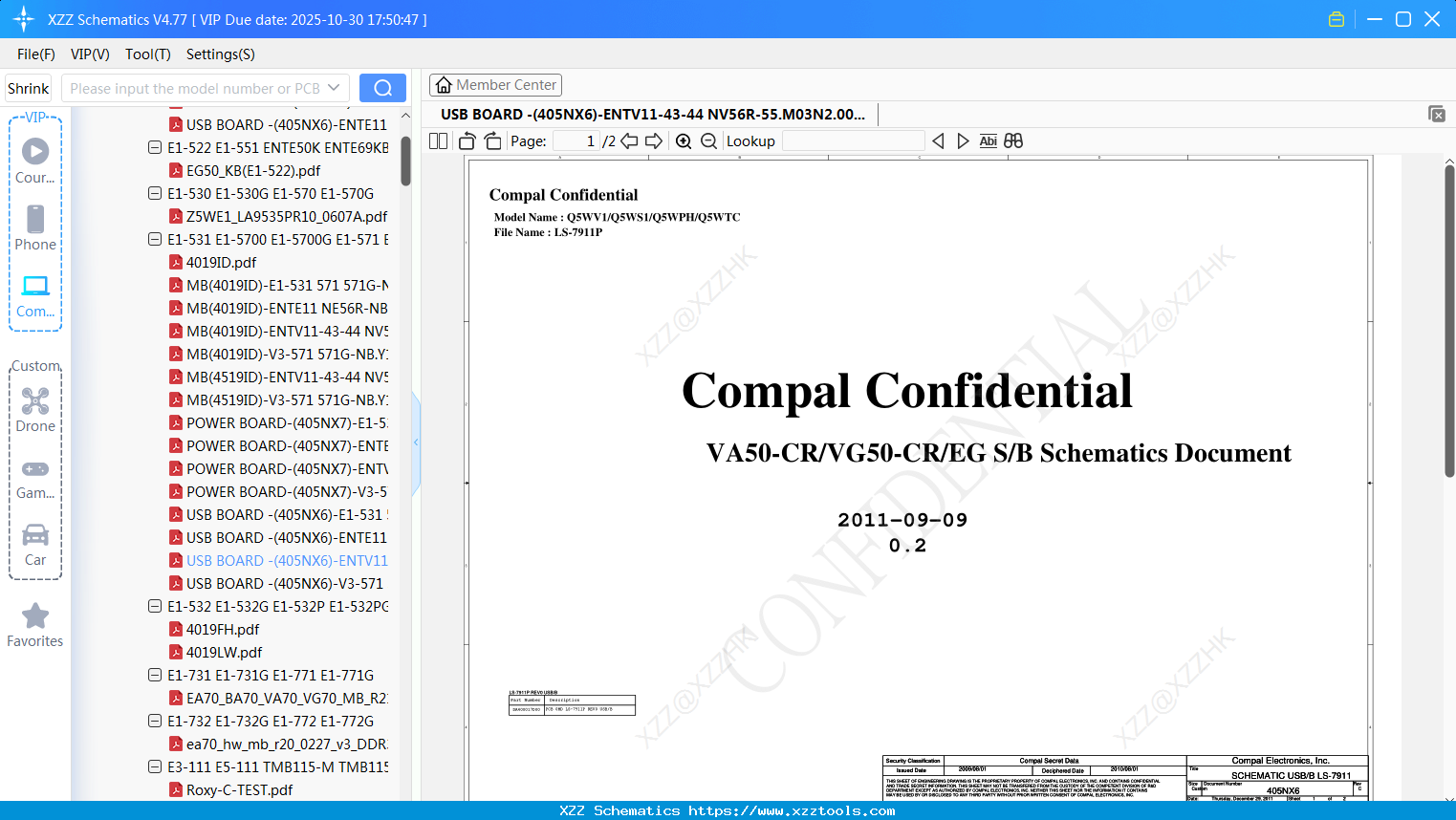
Task: Click the binoculars search icon
Action: pos(1013,140)
